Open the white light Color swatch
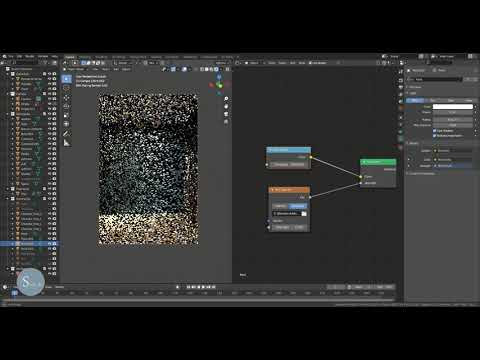 coord(453,107)
